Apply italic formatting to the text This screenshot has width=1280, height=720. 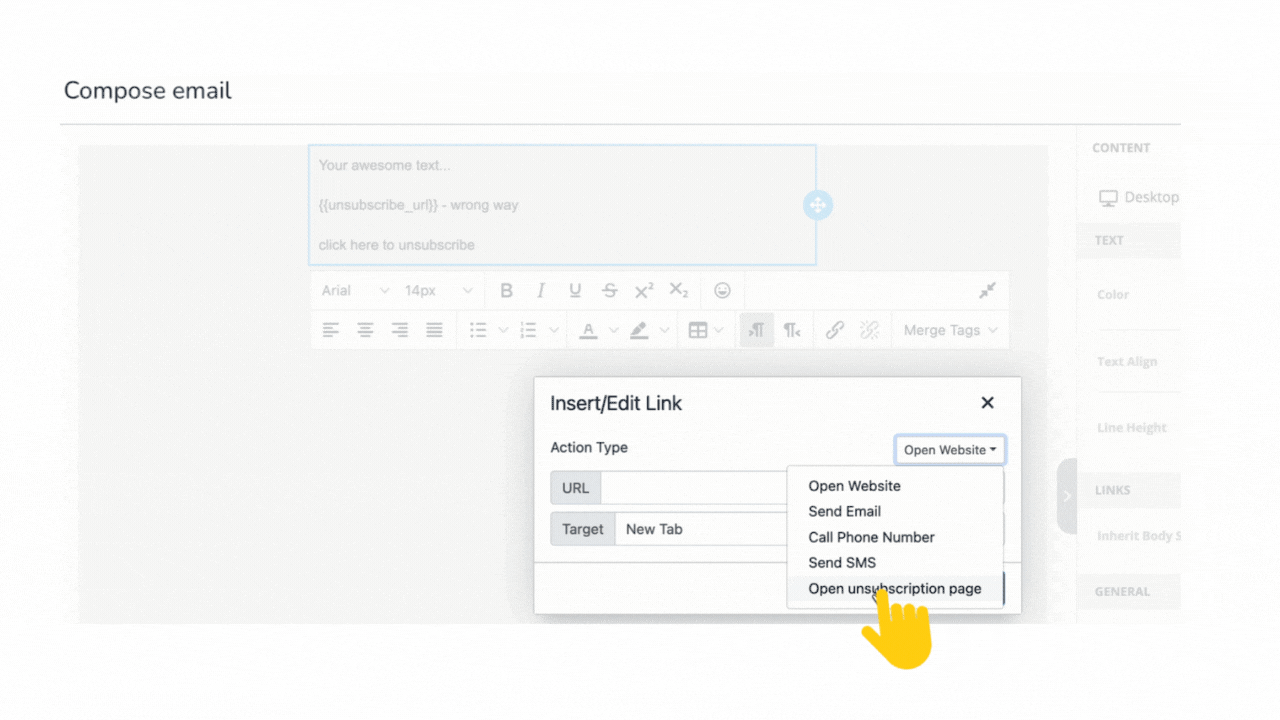tap(541, 290)
